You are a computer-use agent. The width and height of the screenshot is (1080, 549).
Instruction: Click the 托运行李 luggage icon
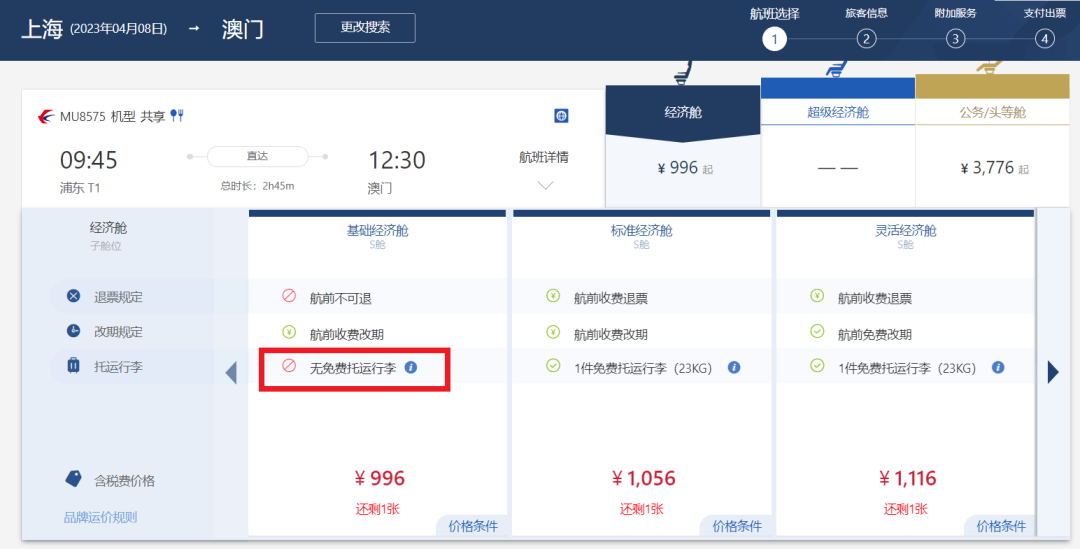click(74, 366)
